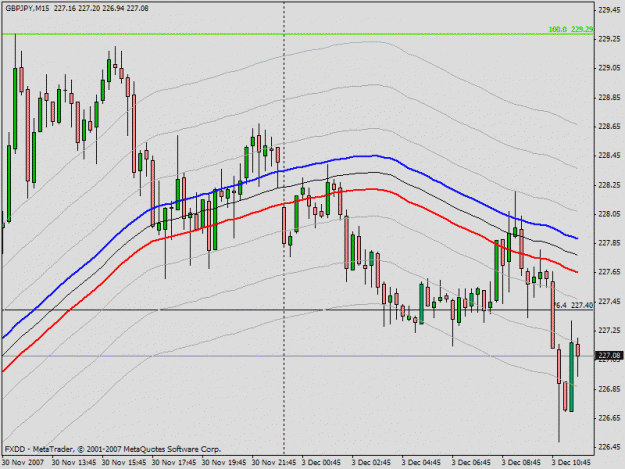Click the 228.65 price scale value
The height and width of the screenshot is (469, 625).
point(609,126)
